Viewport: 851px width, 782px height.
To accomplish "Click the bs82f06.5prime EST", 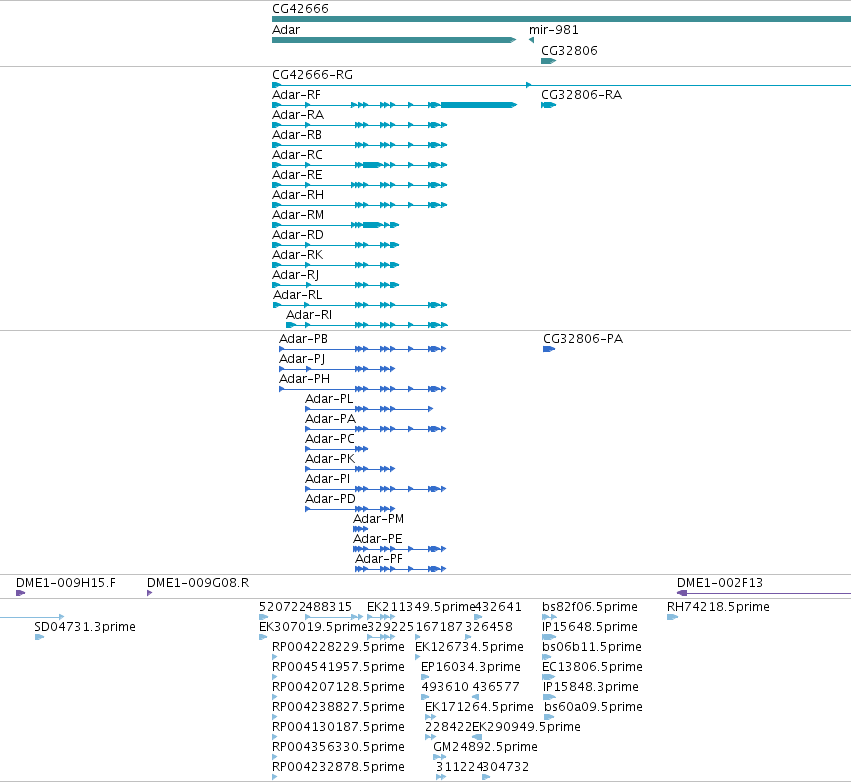I will coord(549,617).
